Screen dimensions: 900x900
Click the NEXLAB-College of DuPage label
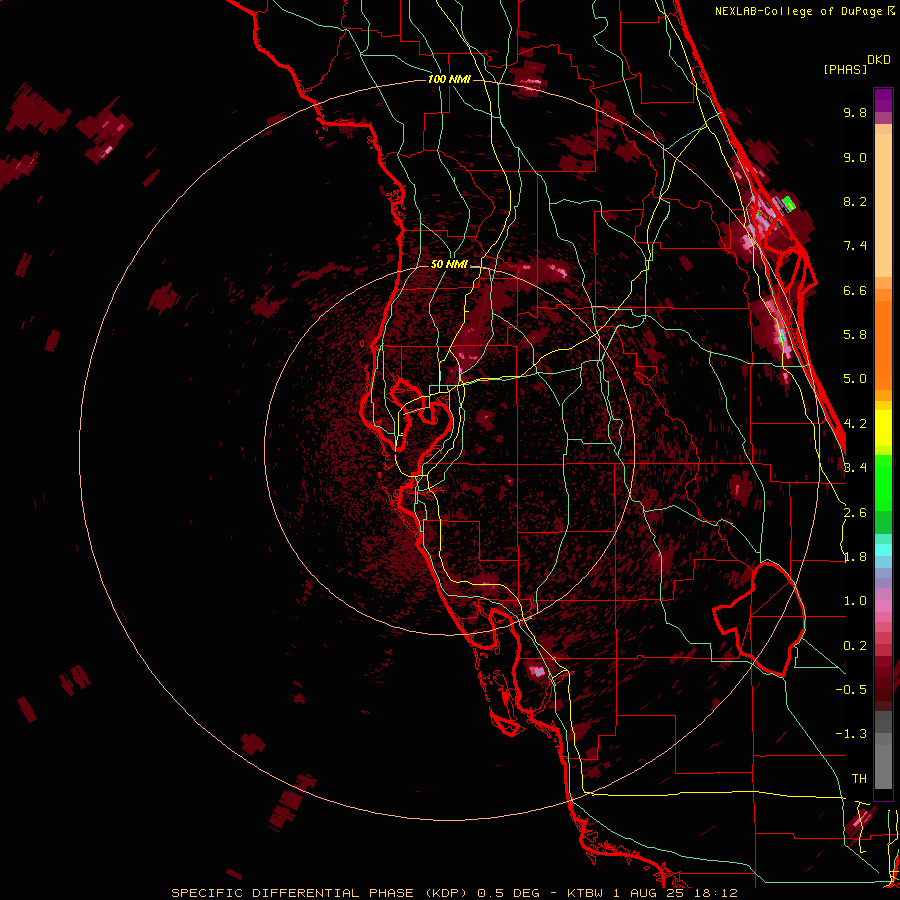click(800, 11)
